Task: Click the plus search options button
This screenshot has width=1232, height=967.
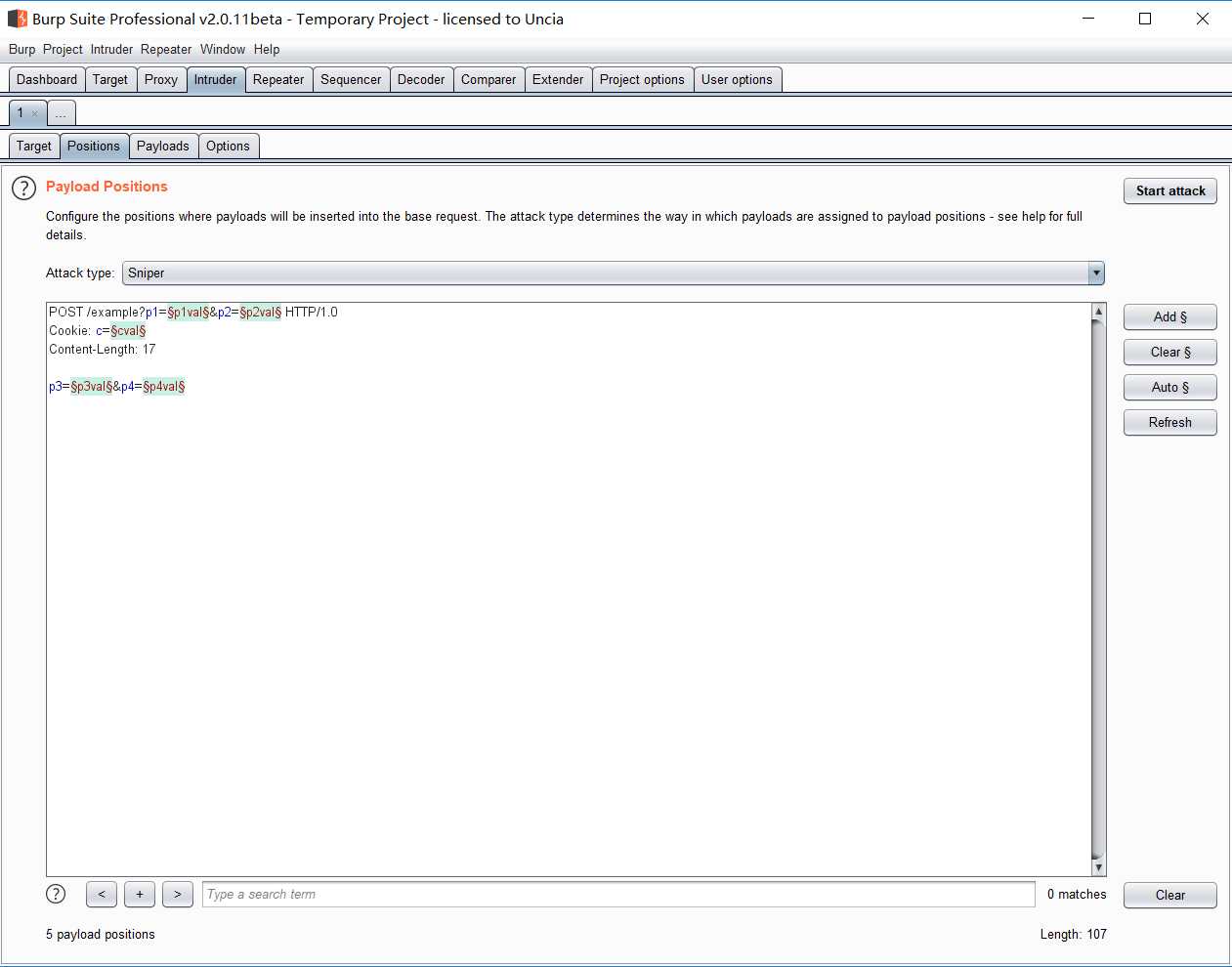Action: (x=140, y=894)
